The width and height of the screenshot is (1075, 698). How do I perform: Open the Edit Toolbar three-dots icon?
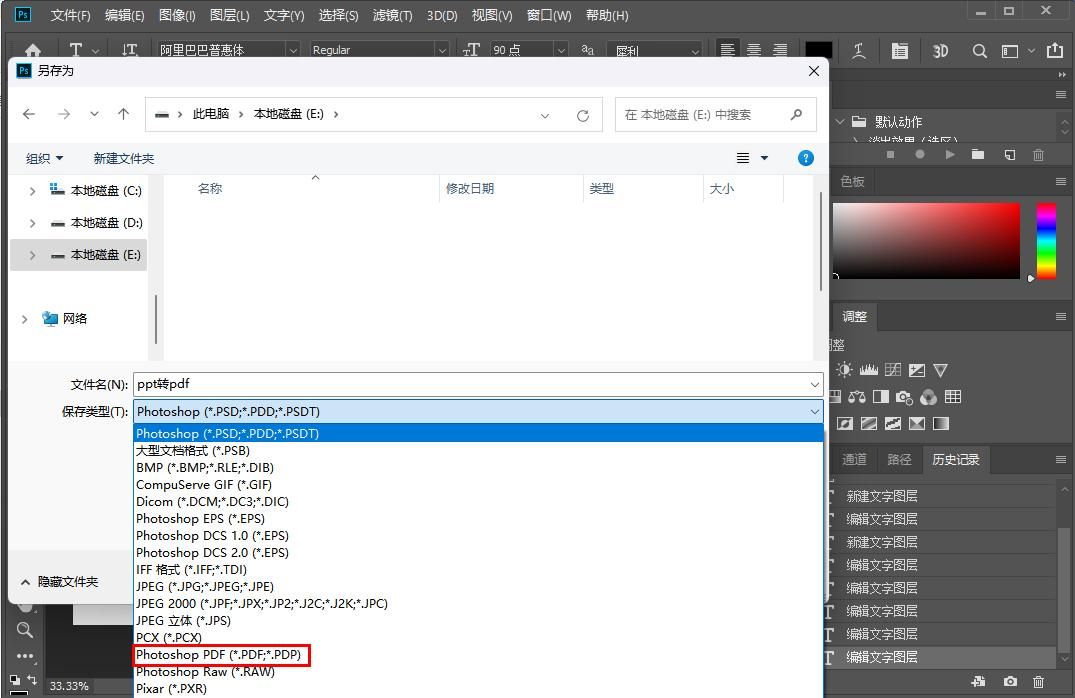[x=25, y=656]
